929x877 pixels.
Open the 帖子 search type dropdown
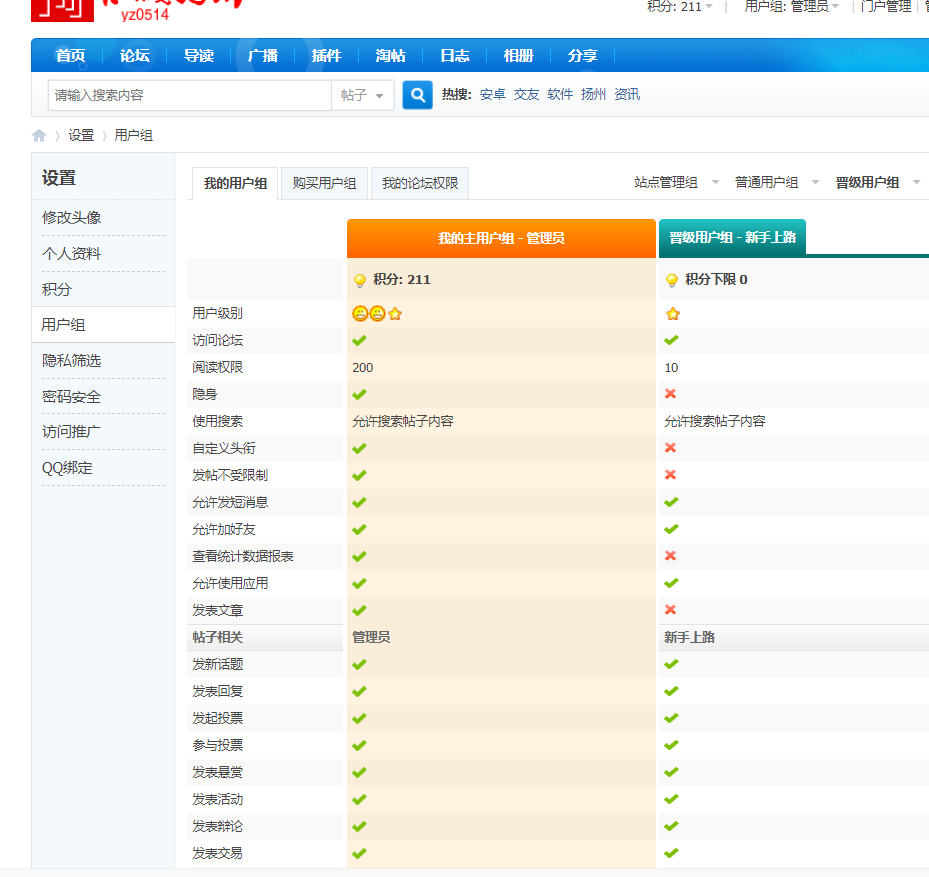[363, 95]
